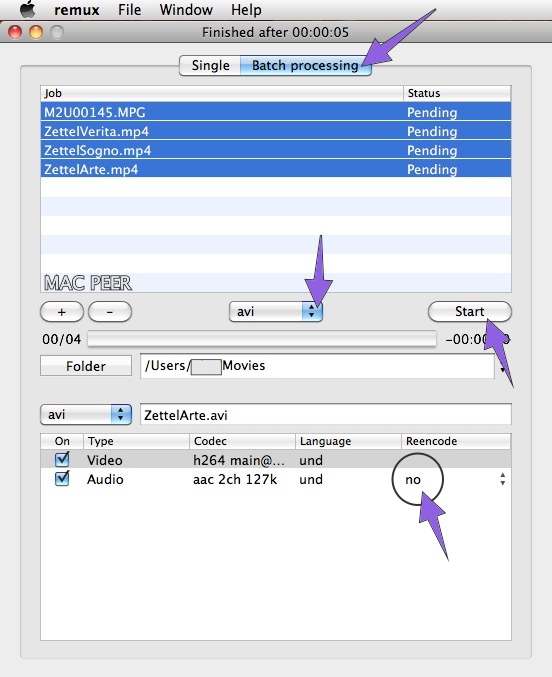Screen dimensions: 552x677
Task: Click the M2U00145.MPG Pending status
Action: [432, 112]
